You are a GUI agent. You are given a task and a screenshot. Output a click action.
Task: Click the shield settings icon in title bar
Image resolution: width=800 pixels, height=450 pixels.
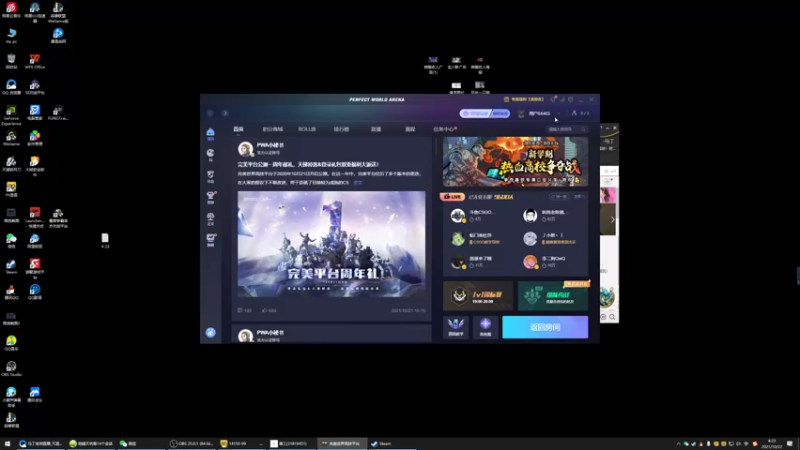571,99
